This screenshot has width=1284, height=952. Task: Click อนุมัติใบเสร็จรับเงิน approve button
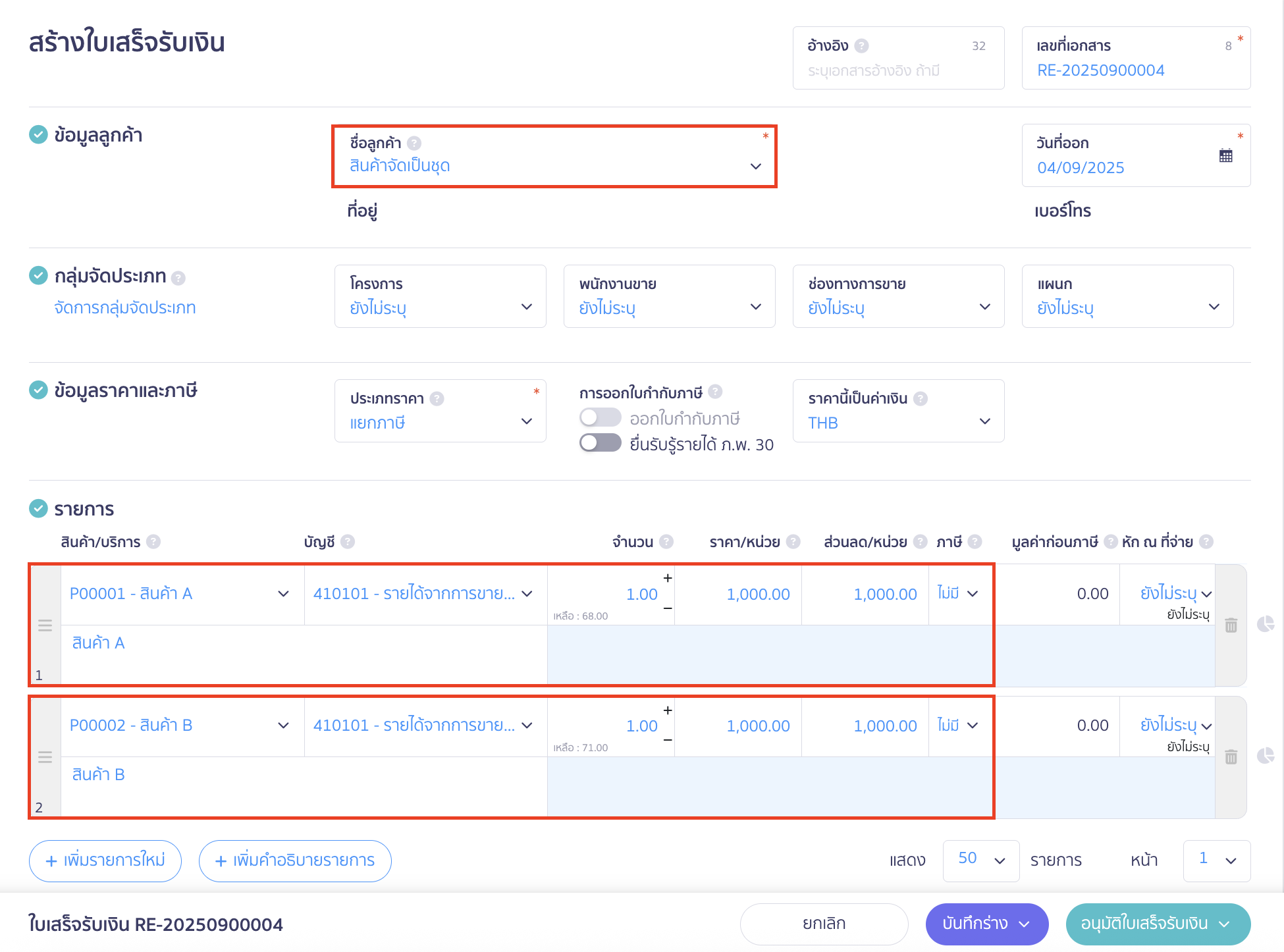pyautogui.click(x=1158, y=924)
